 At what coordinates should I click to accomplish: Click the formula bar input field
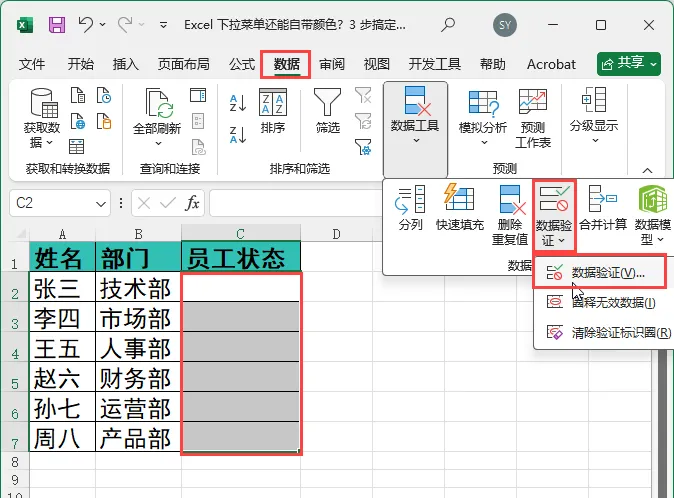(296, 203)
